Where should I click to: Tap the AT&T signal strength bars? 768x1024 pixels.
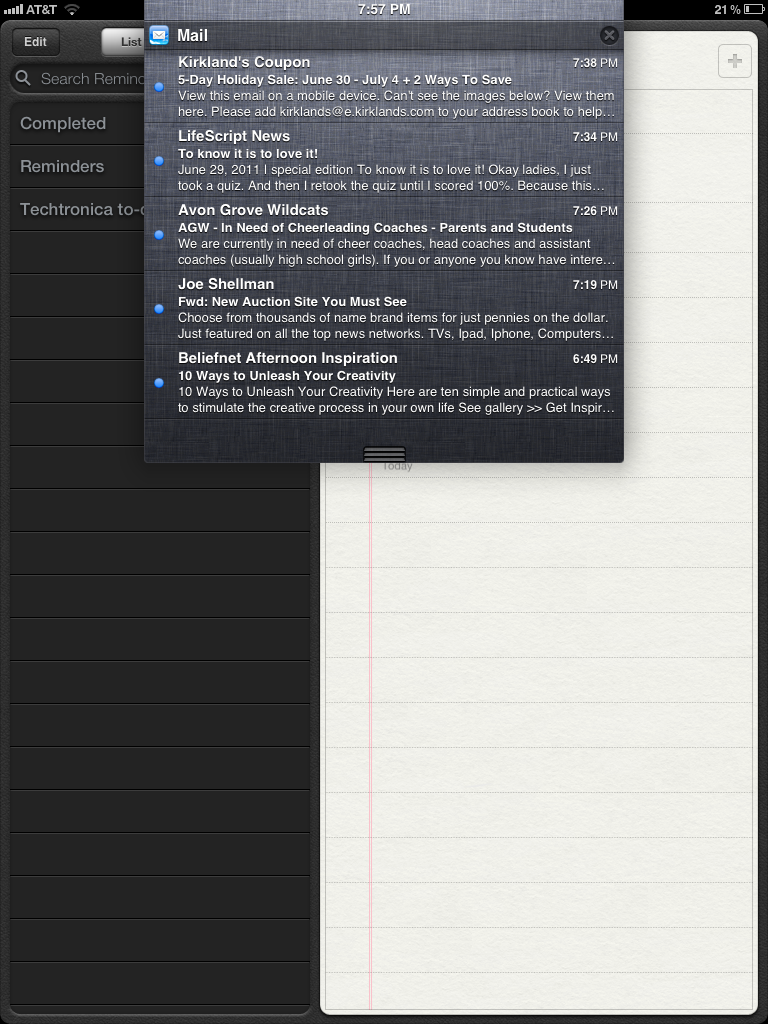click(x=13, y=9)
